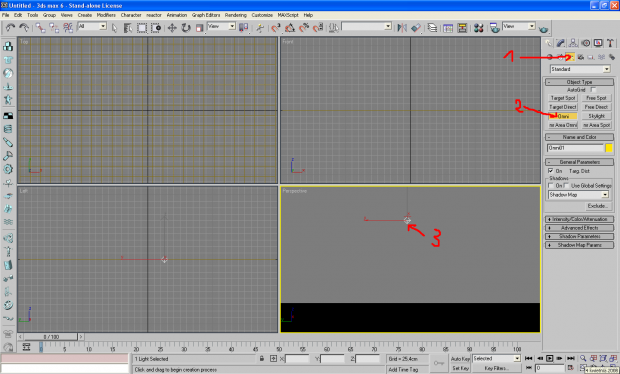Open the Standard lights category dropdown
This screenshot has width=620, height=374.
(580, 69)
